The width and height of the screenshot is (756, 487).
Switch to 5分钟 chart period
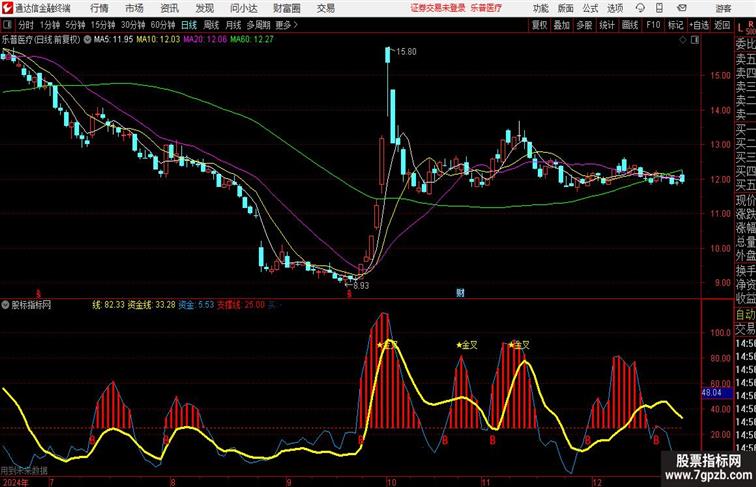[x=75, y=25]
